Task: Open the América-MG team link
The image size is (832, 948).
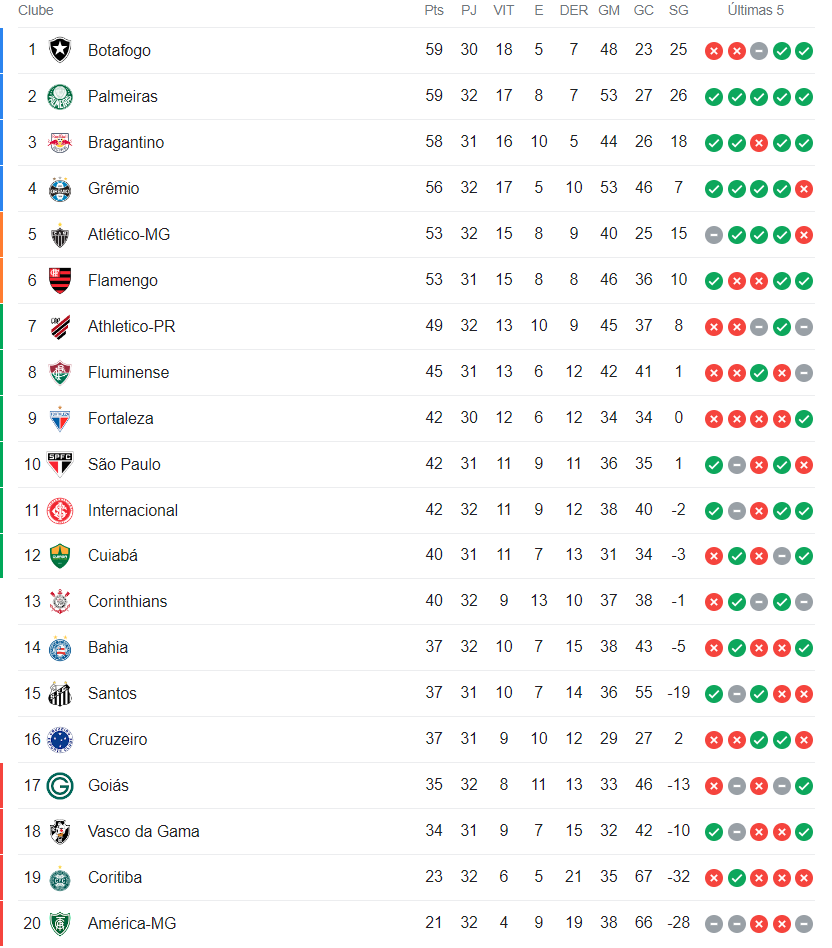Action: tap(132, 923)
